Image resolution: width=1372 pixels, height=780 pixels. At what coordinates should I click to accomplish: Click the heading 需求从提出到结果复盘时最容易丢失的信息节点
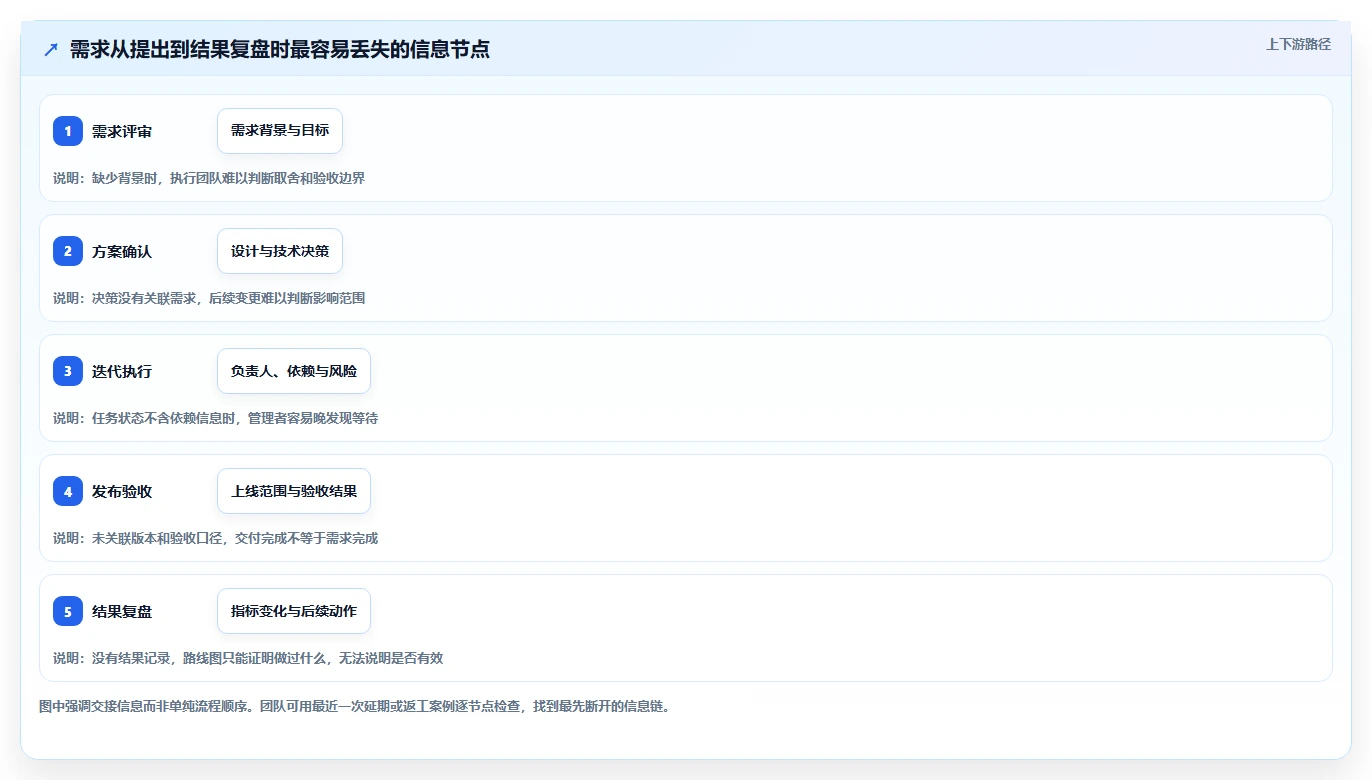pos(280,49)
